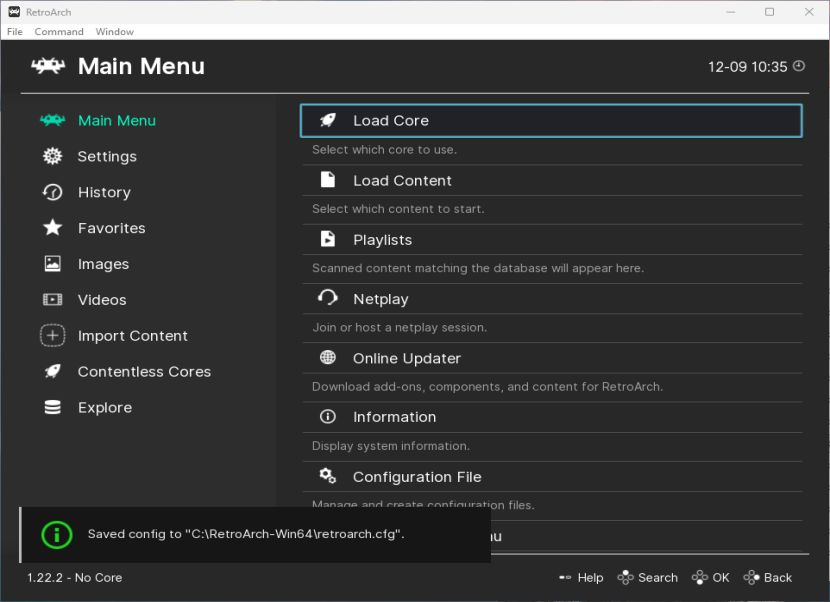Click the Settings gear icon in sidebar

pos(52,156)
